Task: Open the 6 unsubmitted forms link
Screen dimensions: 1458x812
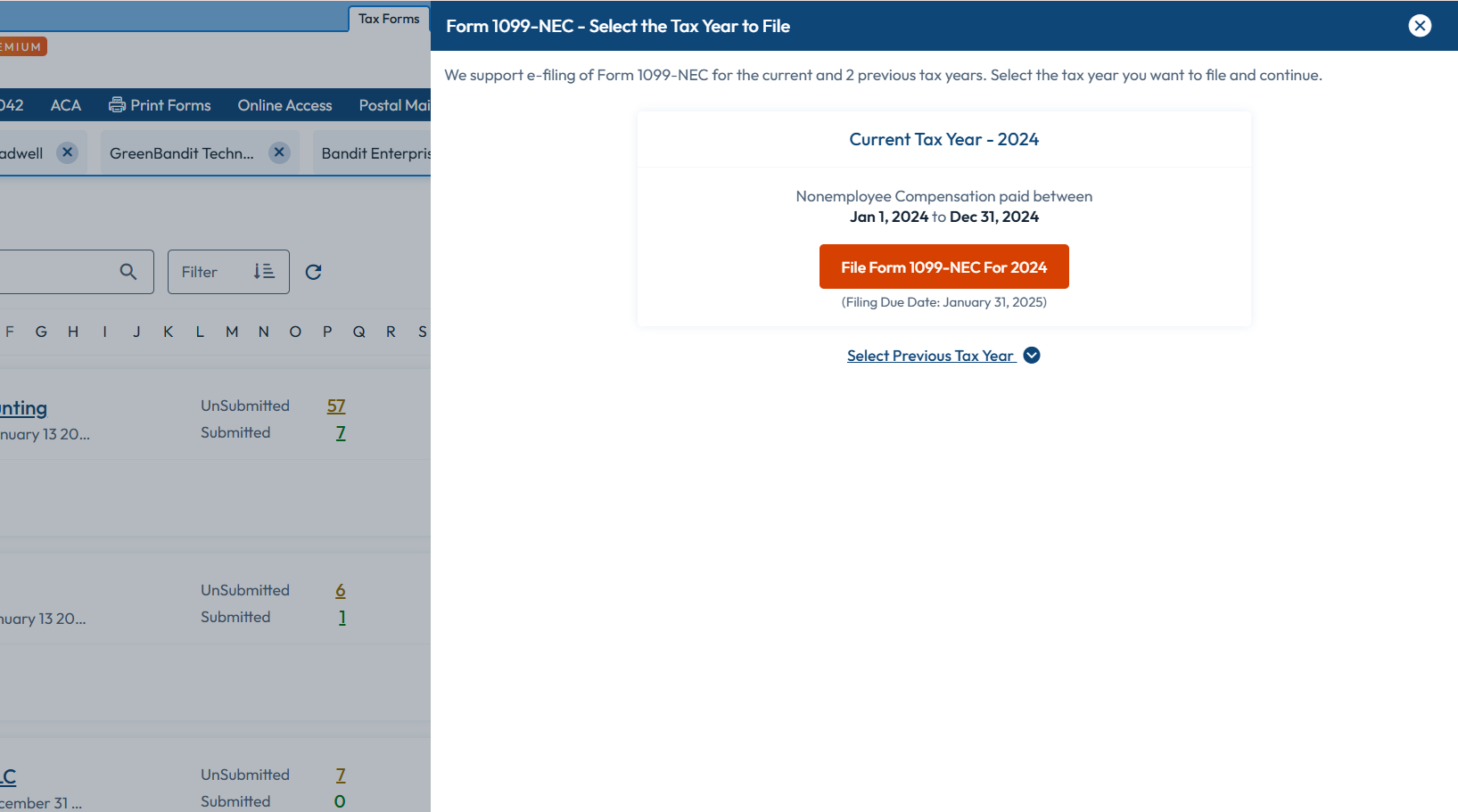Action: click(341, 590)
